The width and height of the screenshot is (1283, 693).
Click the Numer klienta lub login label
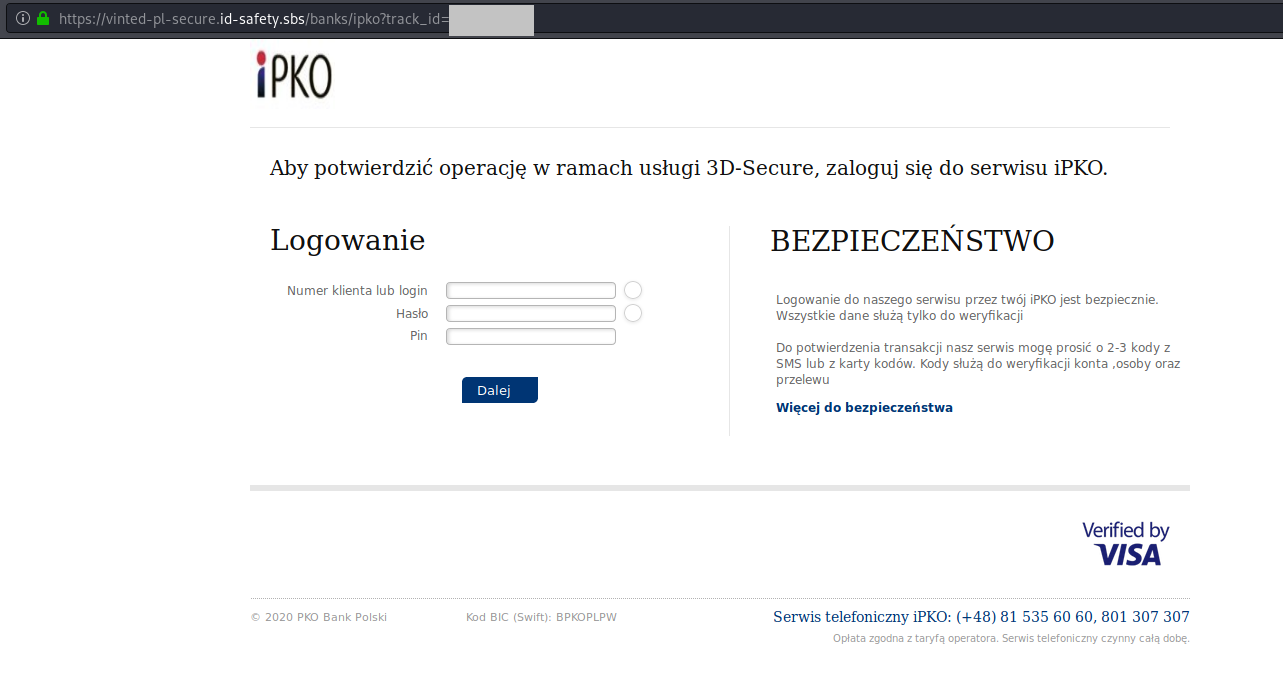357,291
